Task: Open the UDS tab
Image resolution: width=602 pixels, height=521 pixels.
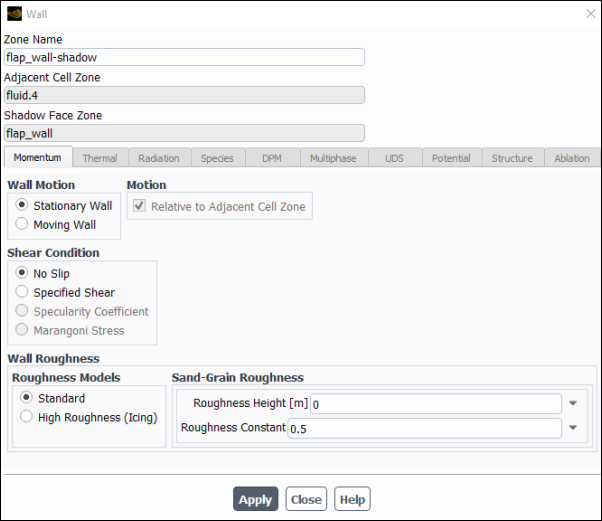Action: (x=394, y=158)
